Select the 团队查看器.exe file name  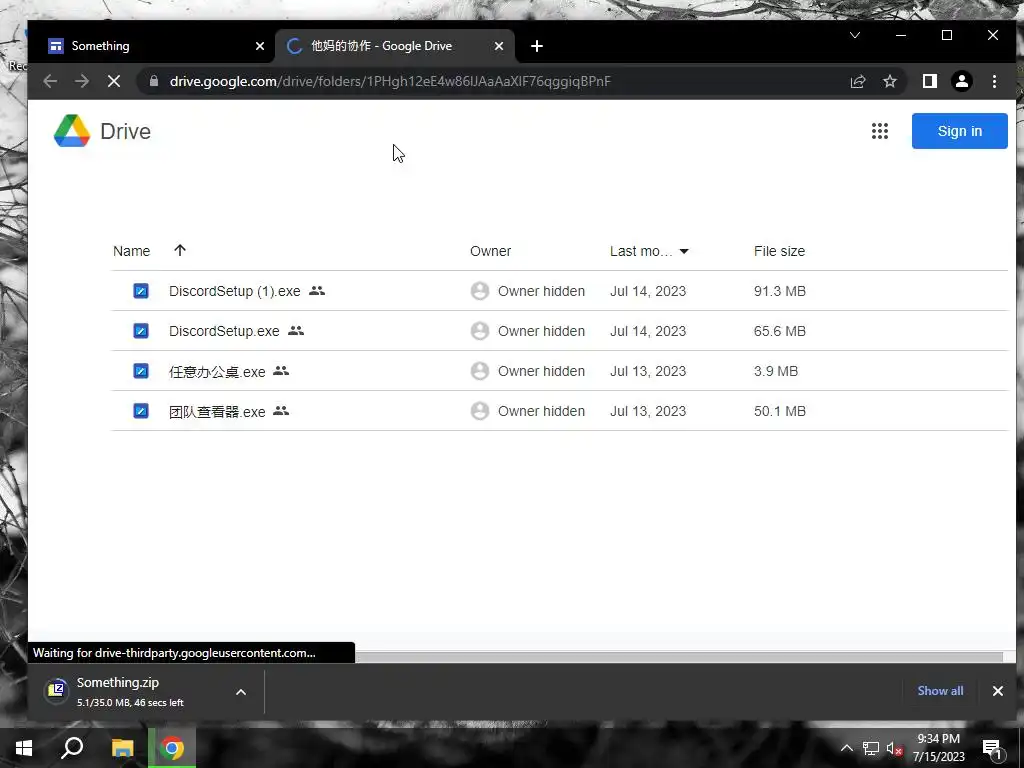coord(217,411)
